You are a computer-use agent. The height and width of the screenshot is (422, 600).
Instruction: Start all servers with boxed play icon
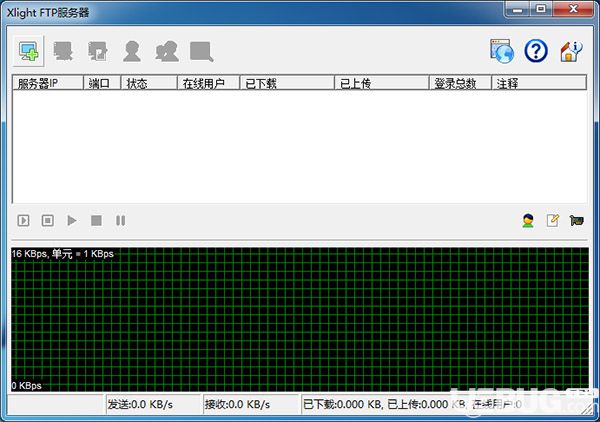[x=23, y=220]
